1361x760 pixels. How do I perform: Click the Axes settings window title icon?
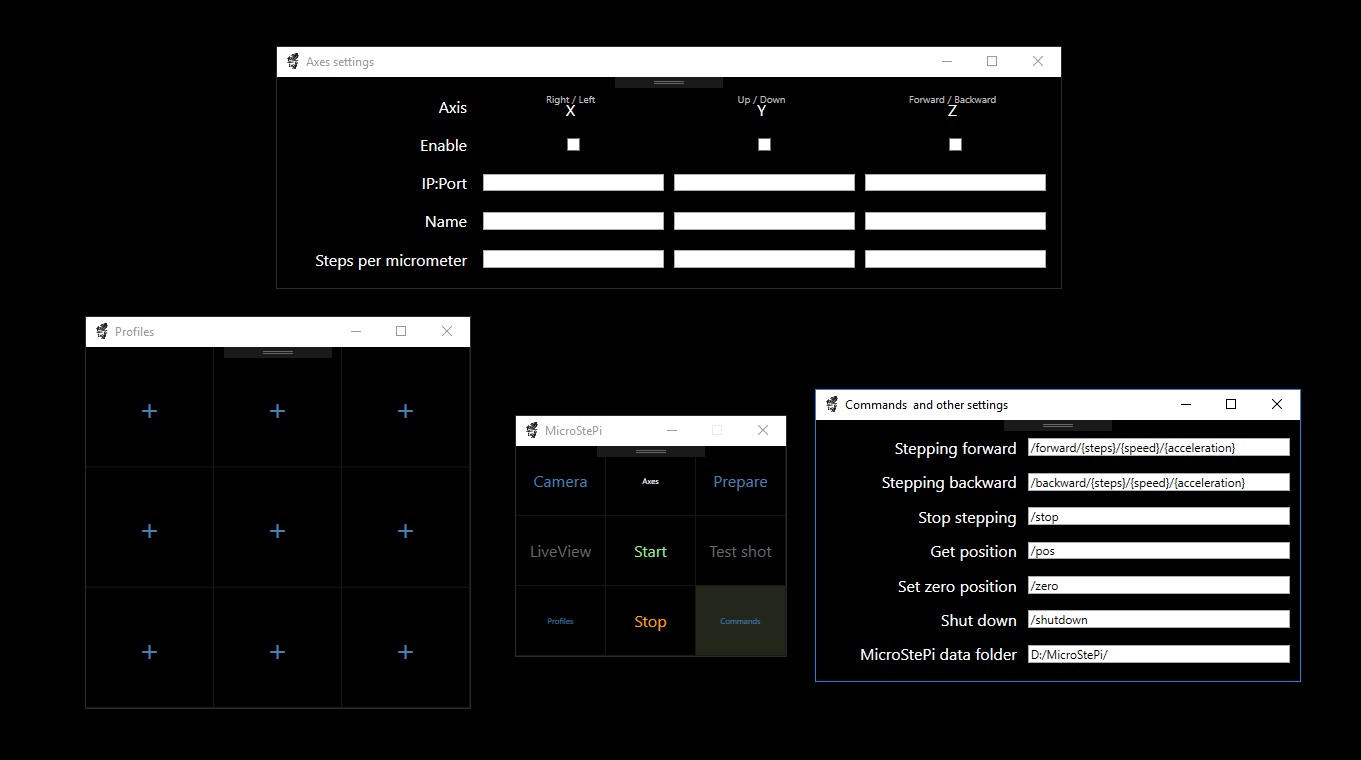pyautogui.click(x=293, y=62)
